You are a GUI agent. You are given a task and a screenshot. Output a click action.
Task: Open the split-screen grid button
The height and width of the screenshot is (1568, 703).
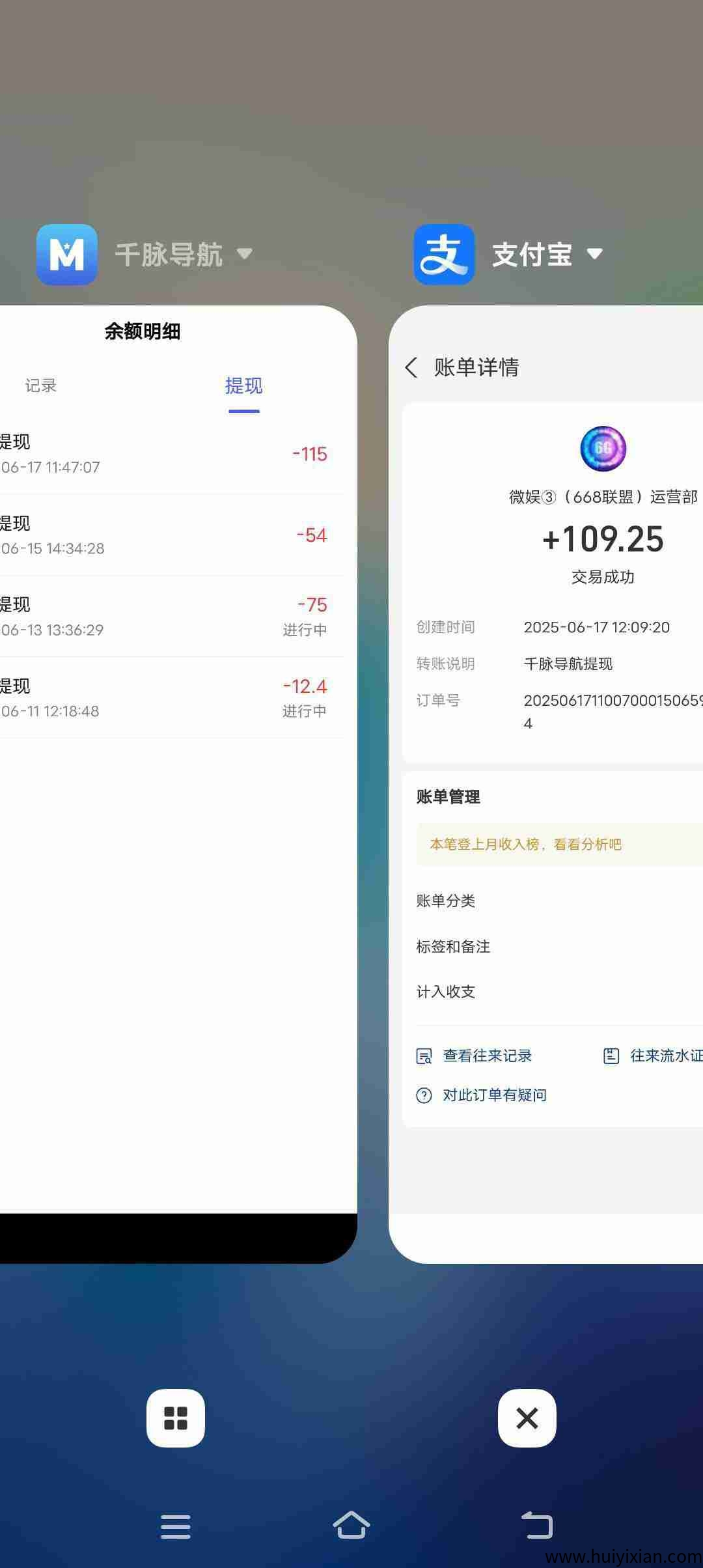[x=176, y=1418]
